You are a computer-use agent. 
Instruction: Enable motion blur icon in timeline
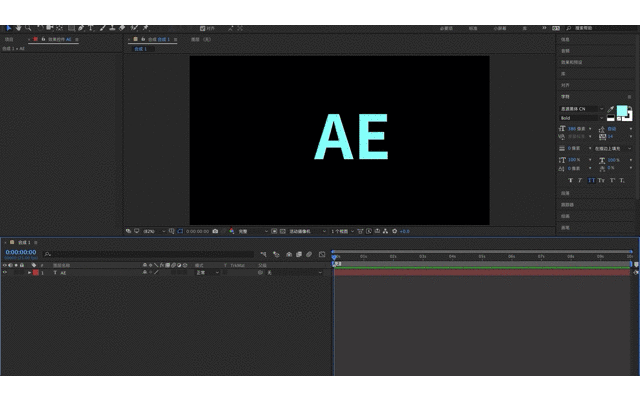[309, 254]
